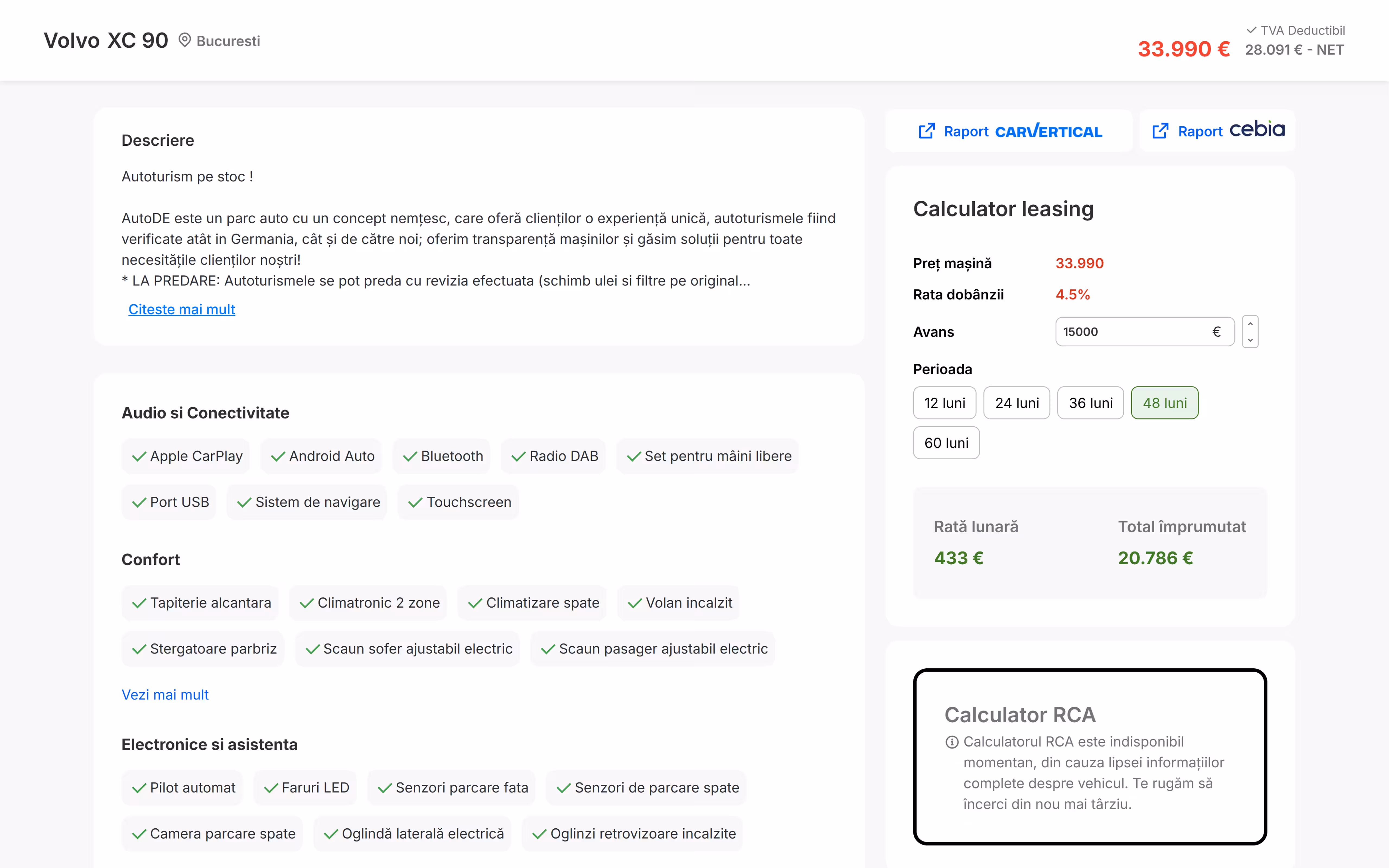Click the Climatizare spate chip

[x=532, y=603]
